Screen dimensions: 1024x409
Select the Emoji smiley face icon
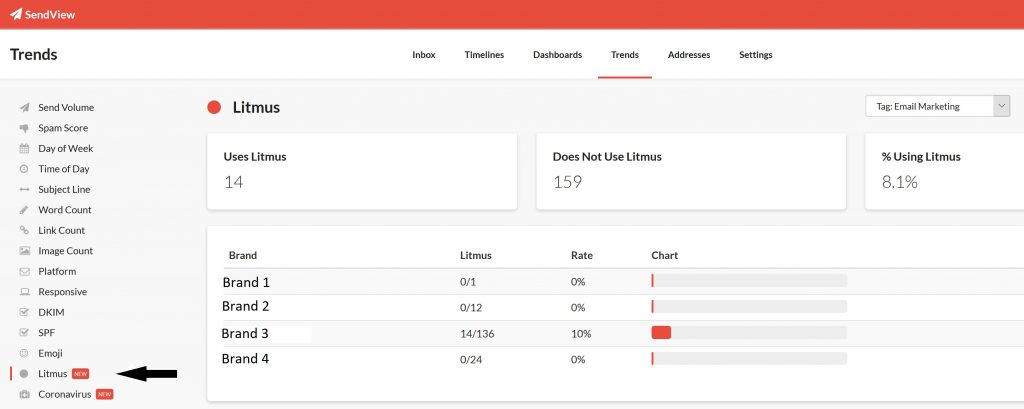click(x=24, y=353)
